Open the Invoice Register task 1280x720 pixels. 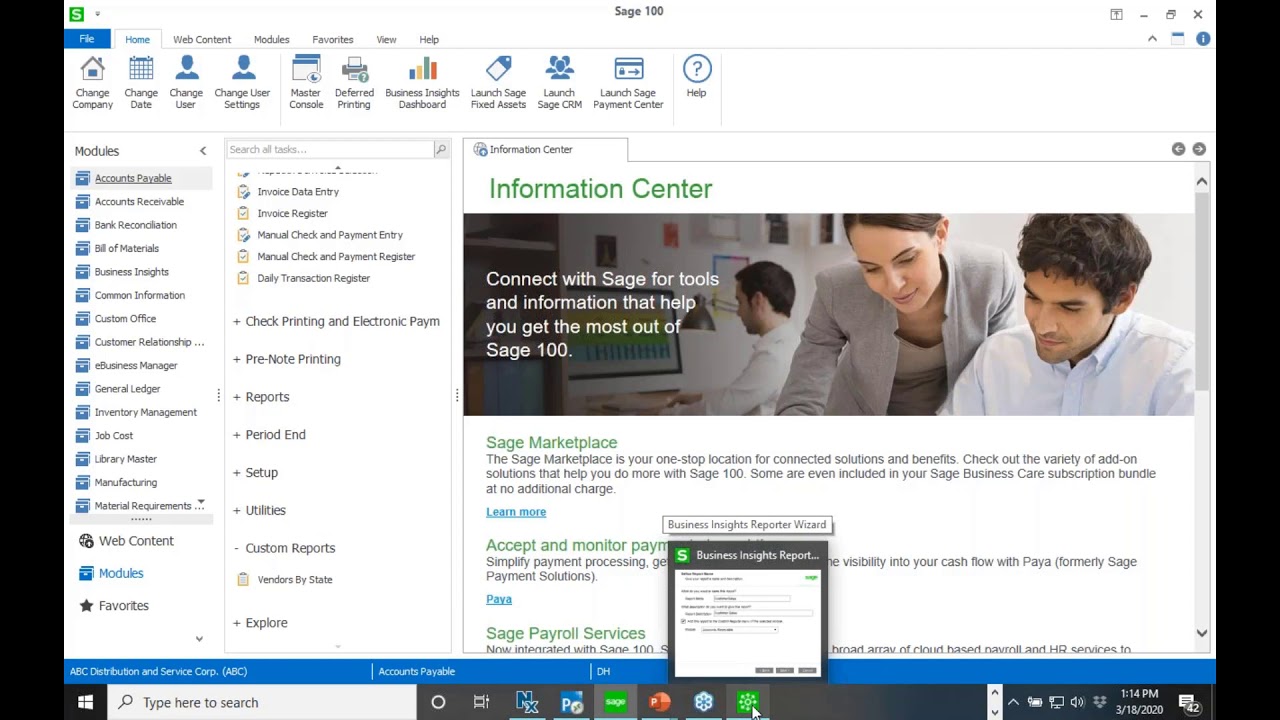(292, 213)
